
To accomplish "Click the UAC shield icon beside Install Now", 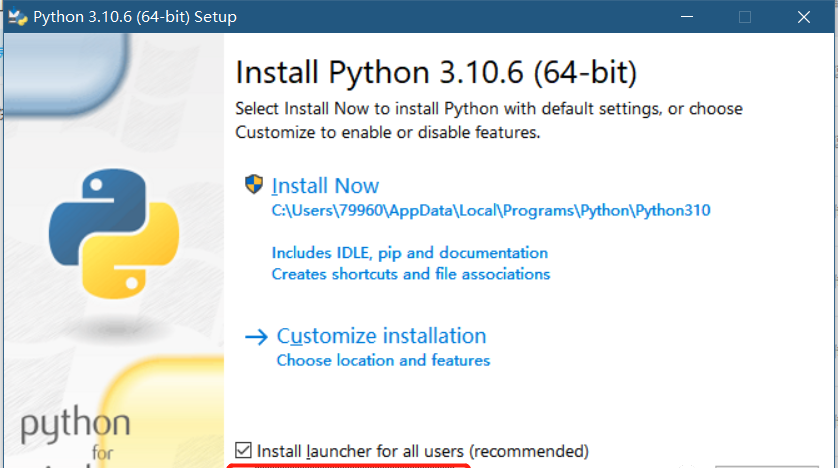I will pos(254,185).
